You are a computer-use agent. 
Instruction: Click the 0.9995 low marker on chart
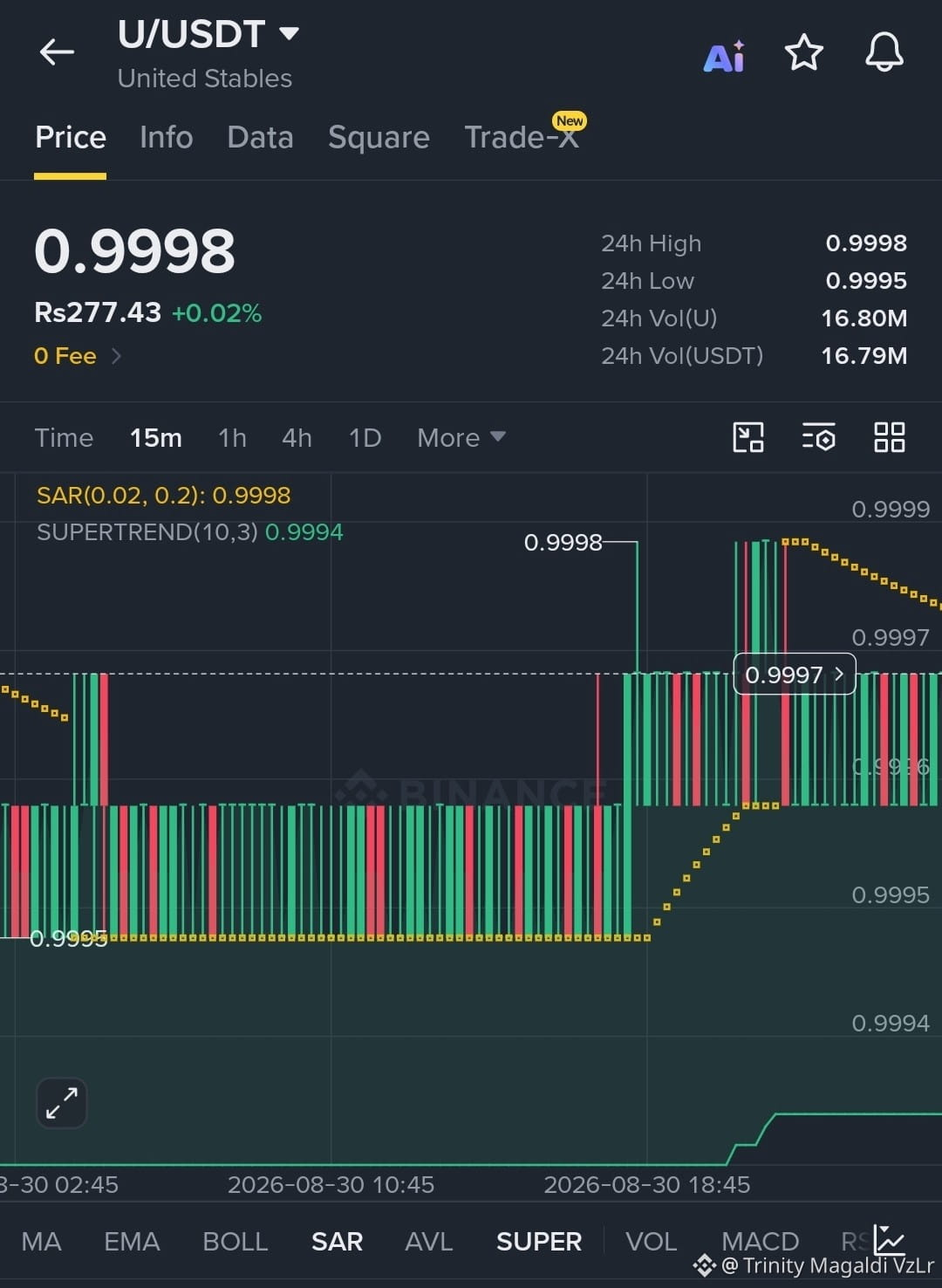[x=68, y=938]
